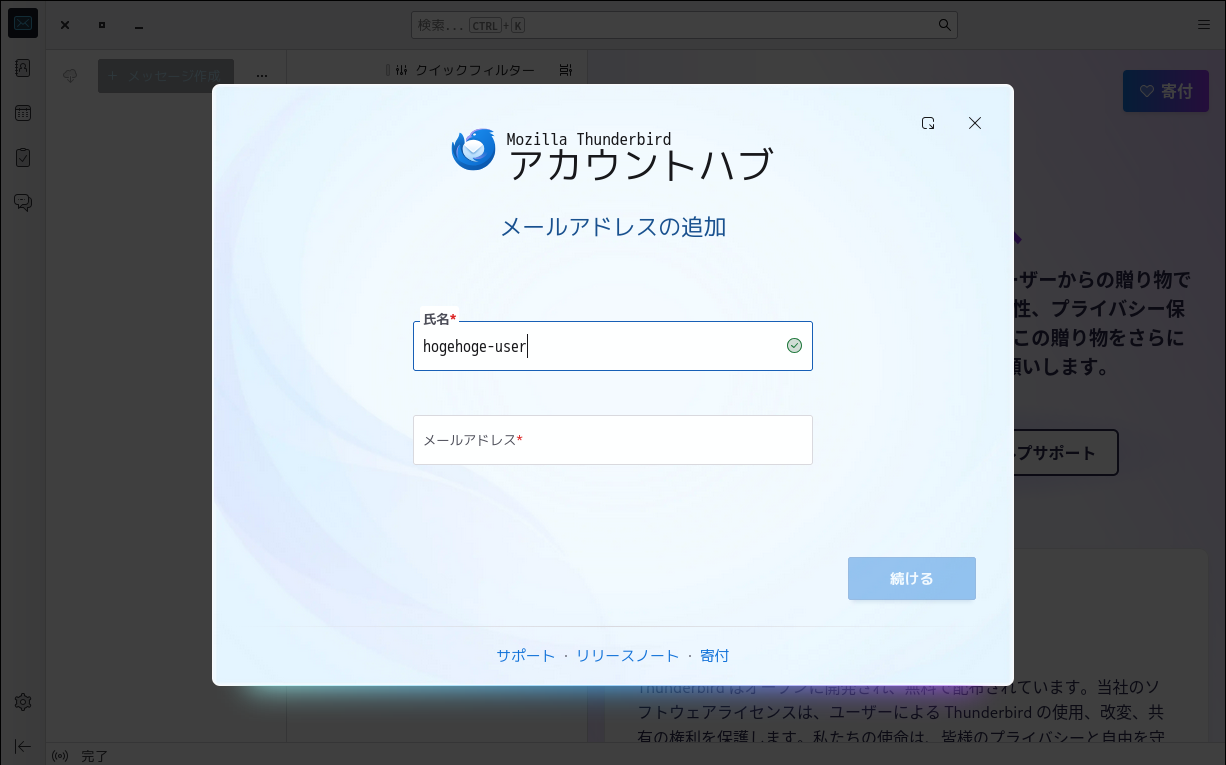The height and width of the screenshot is (765, 1226).
Task: Click the global search field
Action: coord(684,25)
